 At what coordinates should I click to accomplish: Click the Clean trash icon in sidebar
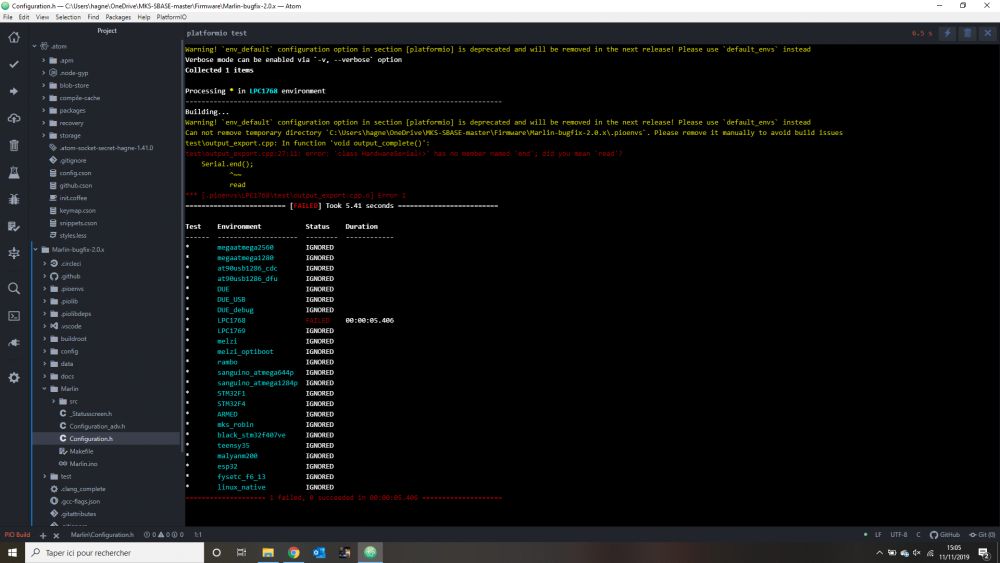13,145
